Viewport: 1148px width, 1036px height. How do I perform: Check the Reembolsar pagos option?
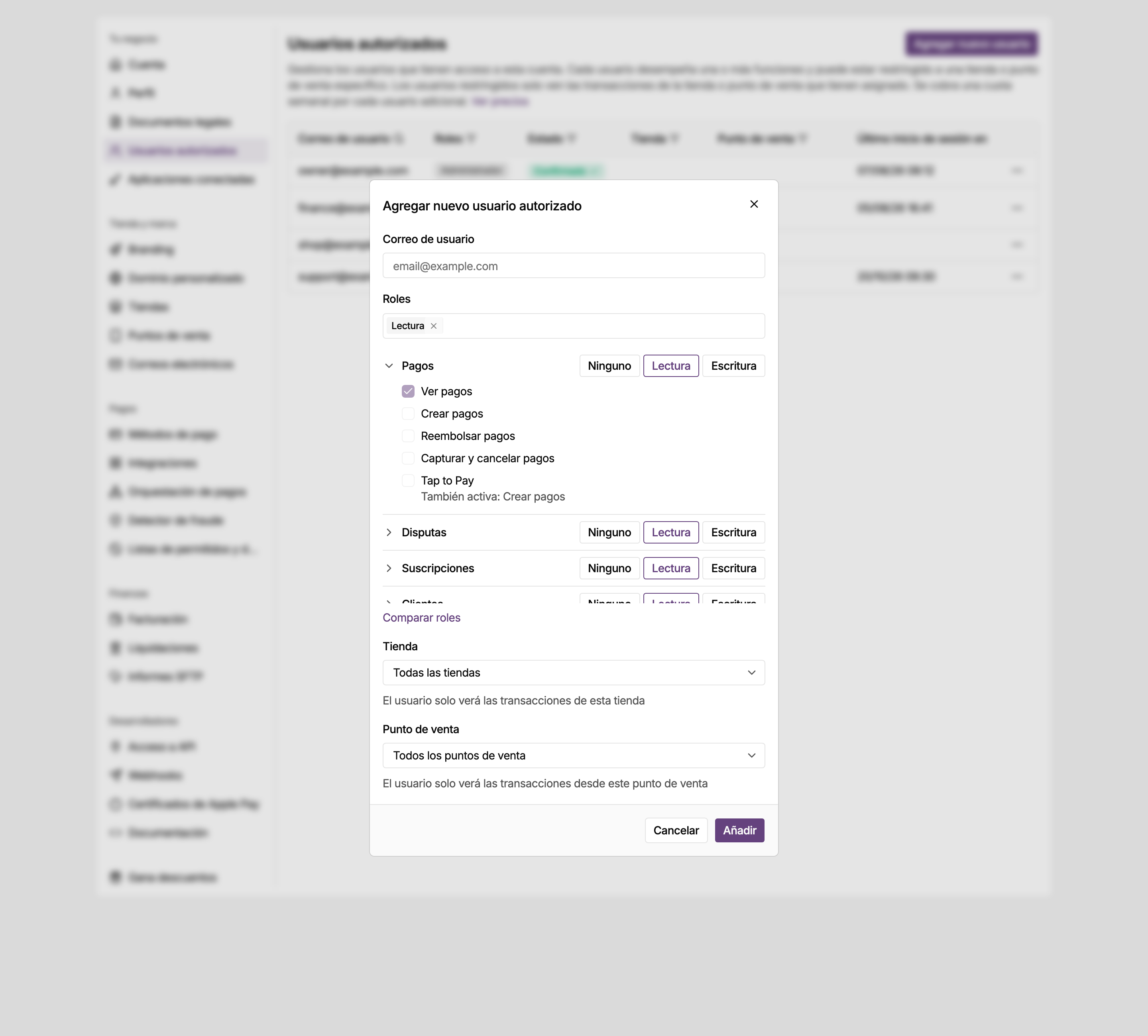[408, 436]
